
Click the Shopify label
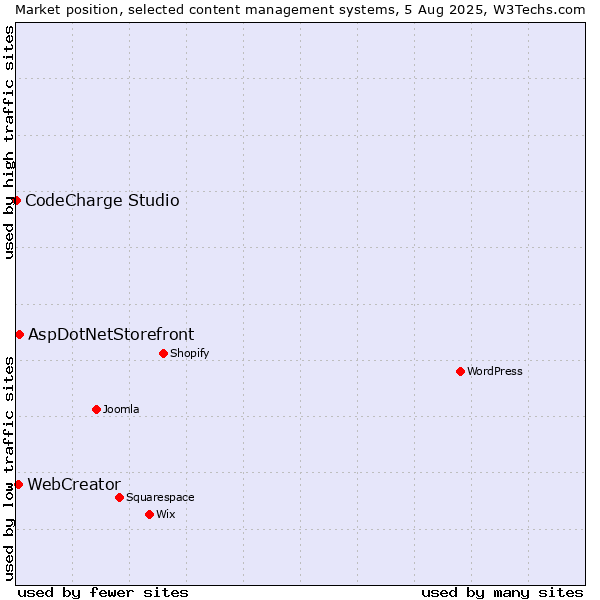(189, 354)
